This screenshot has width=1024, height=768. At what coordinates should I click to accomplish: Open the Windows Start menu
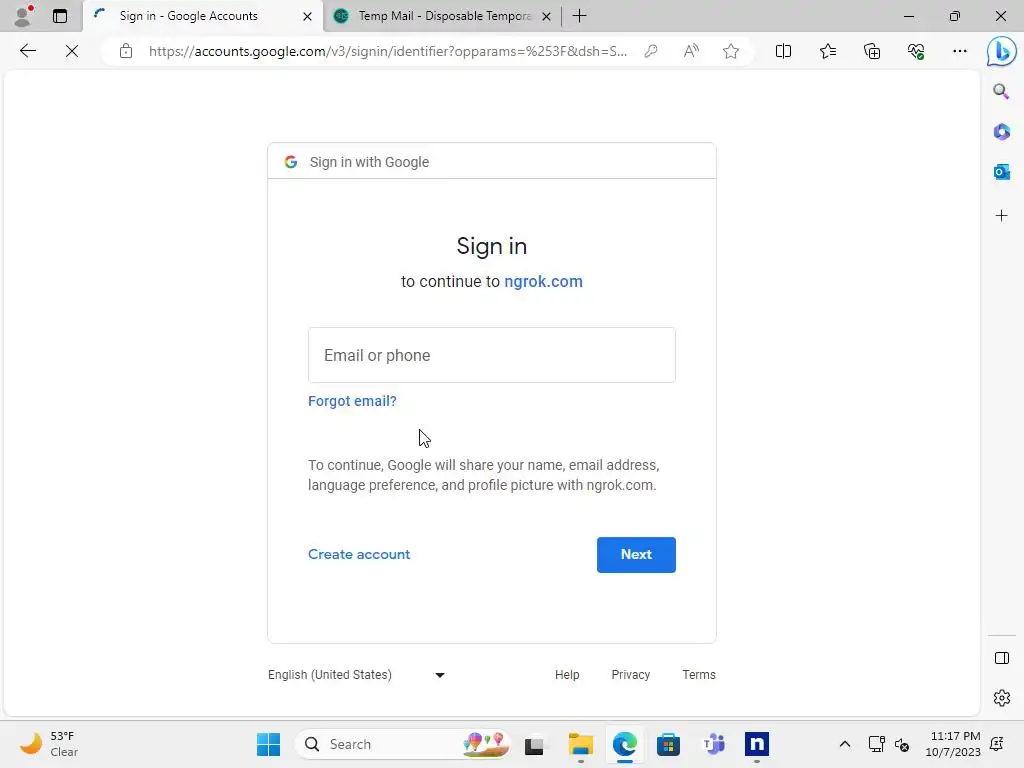(x=268, y=744)
